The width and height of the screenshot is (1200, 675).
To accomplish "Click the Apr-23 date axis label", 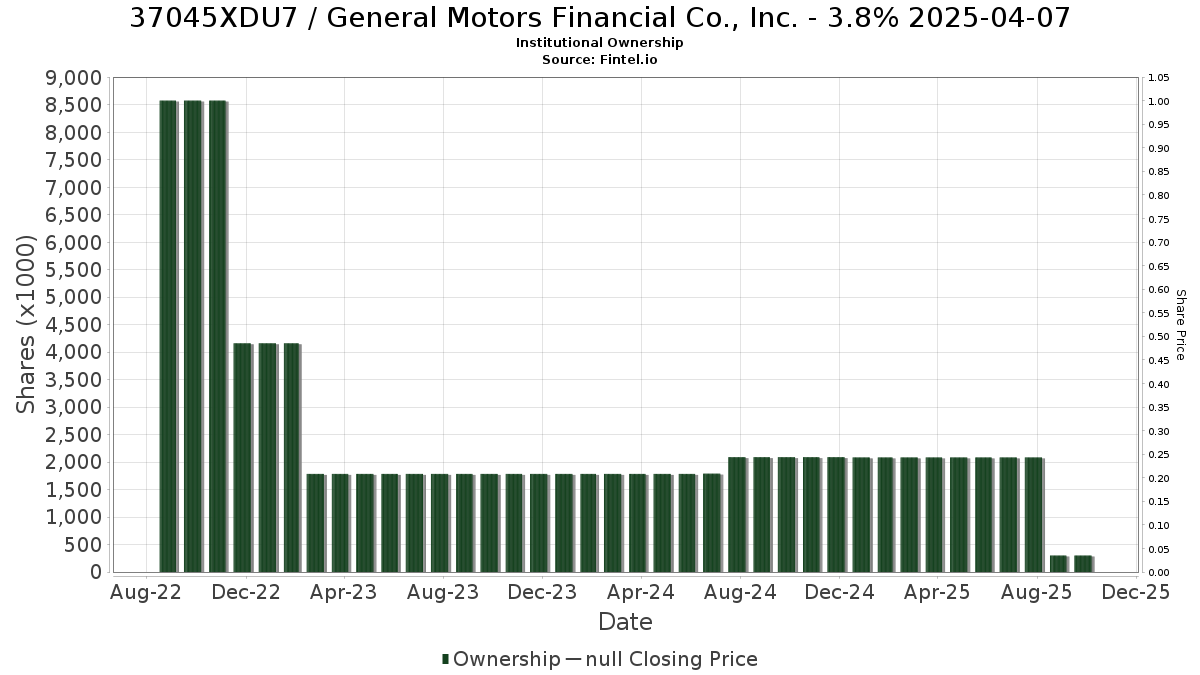I will click(x=343, y=592).
